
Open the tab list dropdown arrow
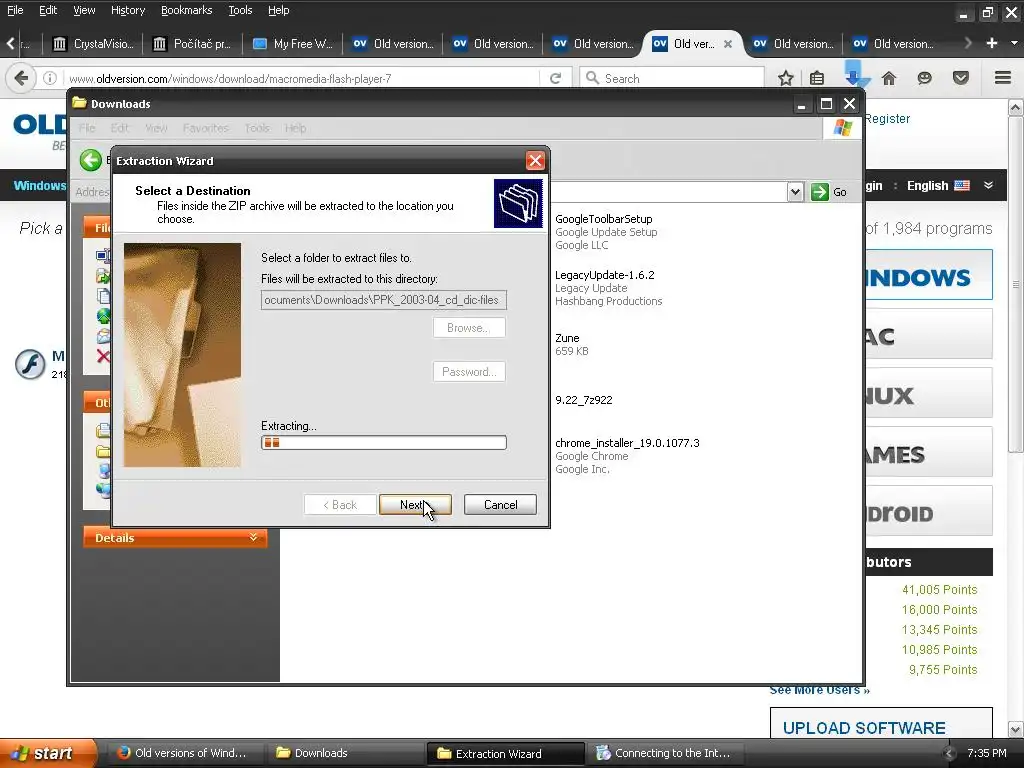tap(1014, 43)
